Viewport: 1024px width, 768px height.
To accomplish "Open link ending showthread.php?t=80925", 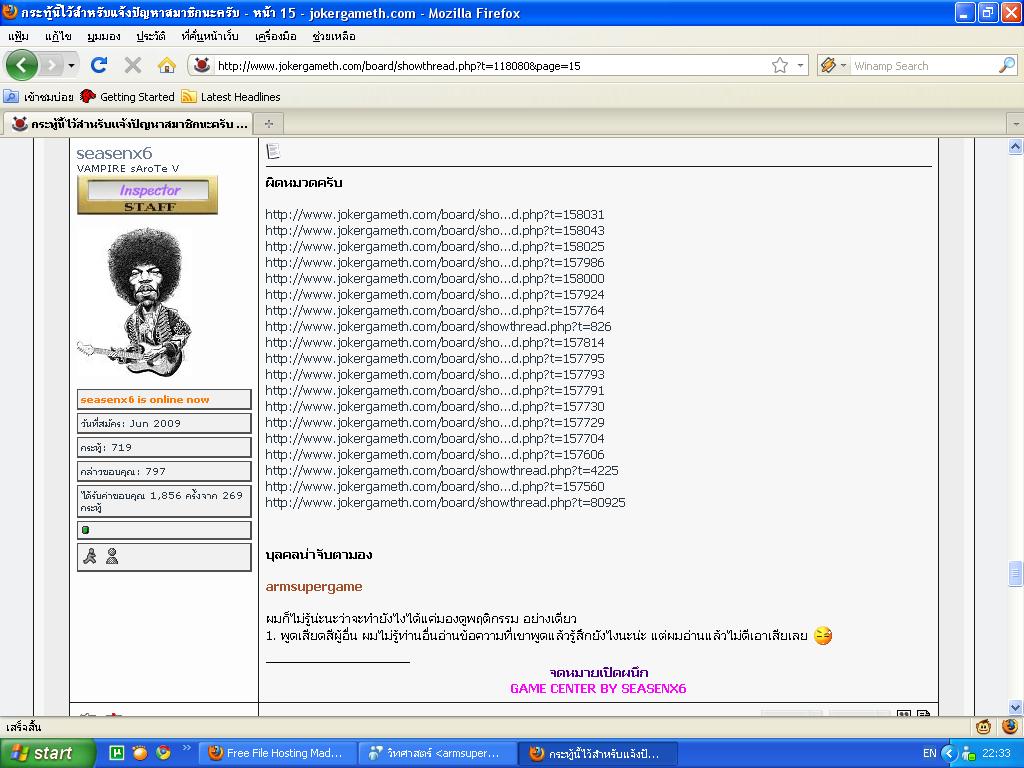I will click(x=445, y=502).
